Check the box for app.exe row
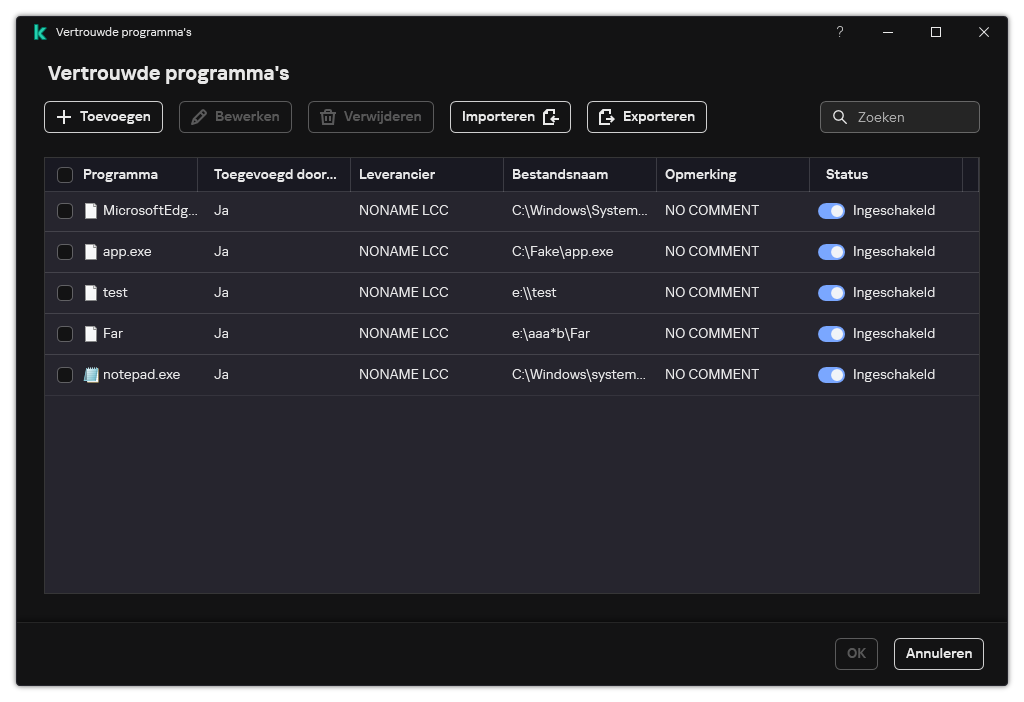Screen dimensions: 1024x702 tap(65, 252)
